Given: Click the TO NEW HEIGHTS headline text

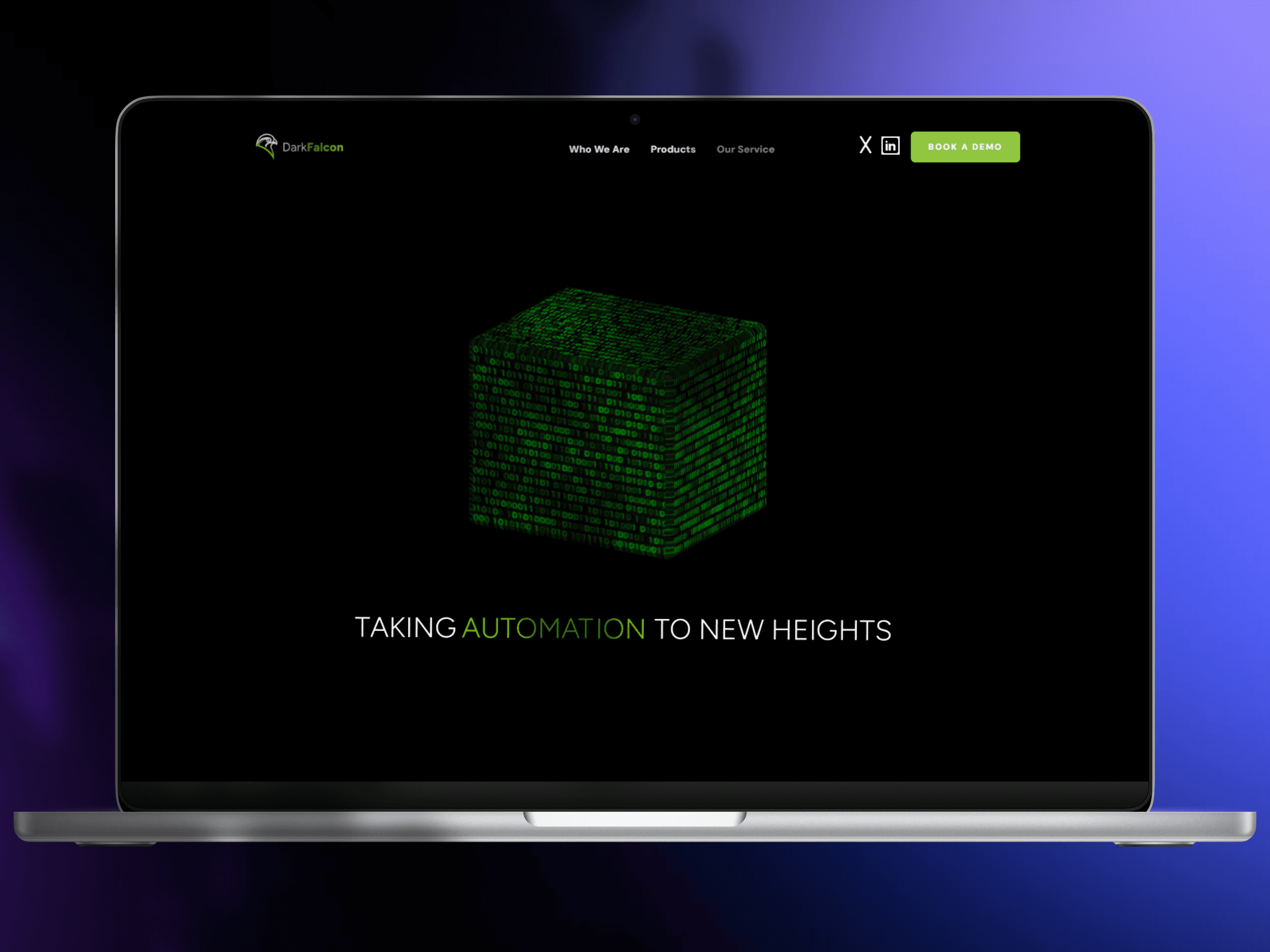Looking at the screenshot, I should pyautogui.click(x=772, y=629).
